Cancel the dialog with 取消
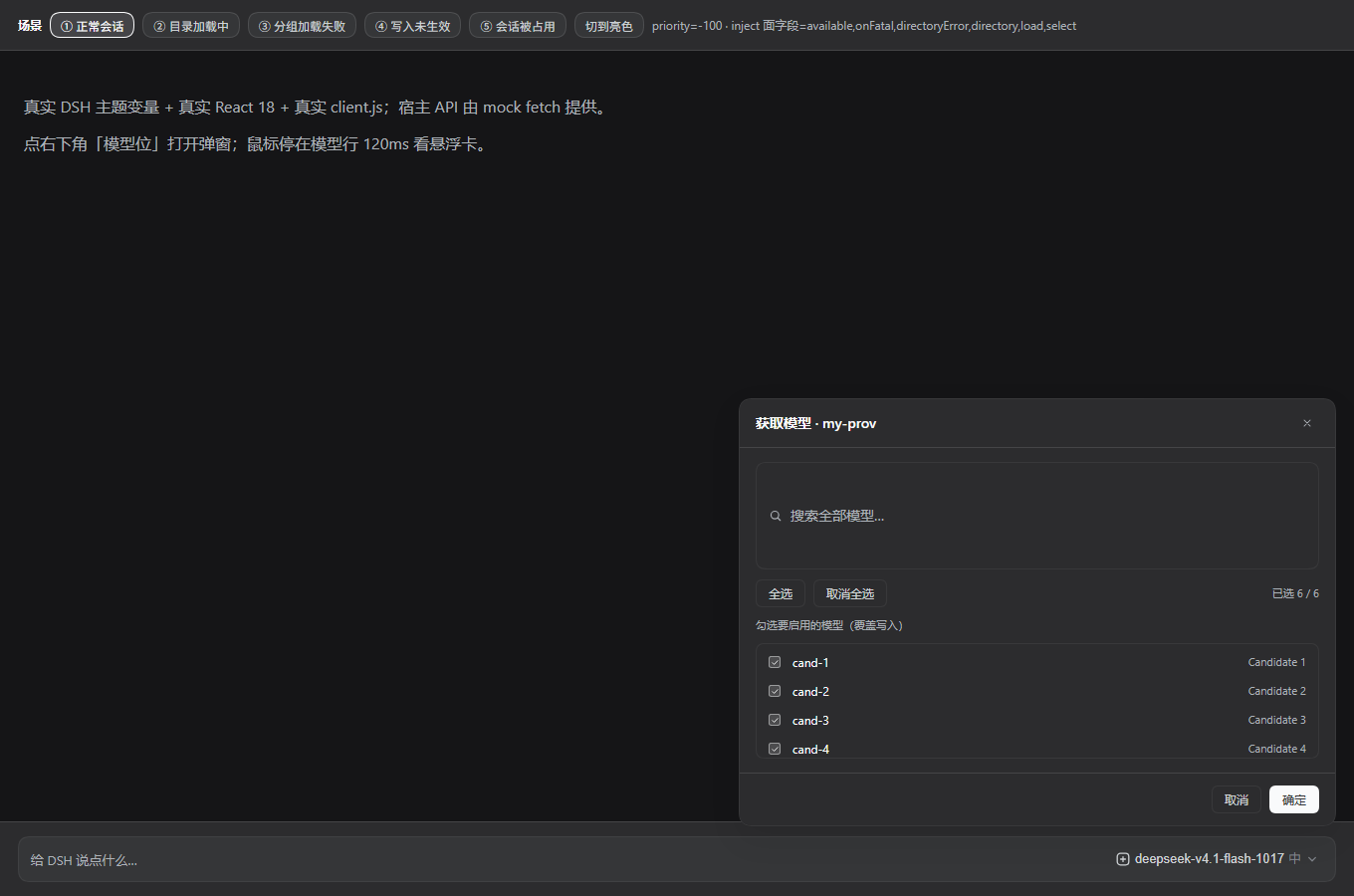 click(1237, 799)
